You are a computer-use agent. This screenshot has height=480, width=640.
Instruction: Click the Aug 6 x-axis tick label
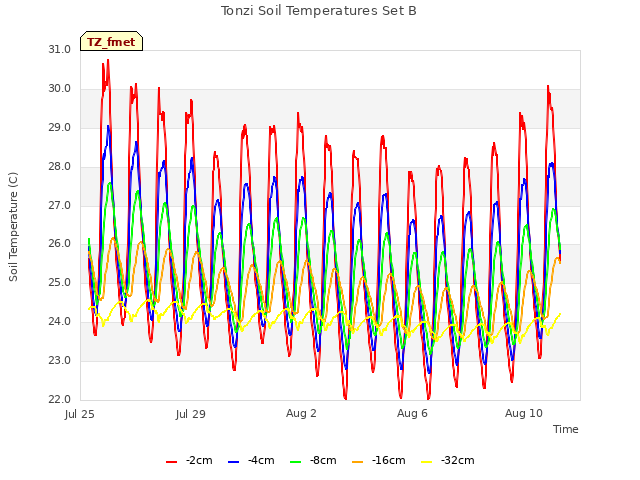pos(412,413)
